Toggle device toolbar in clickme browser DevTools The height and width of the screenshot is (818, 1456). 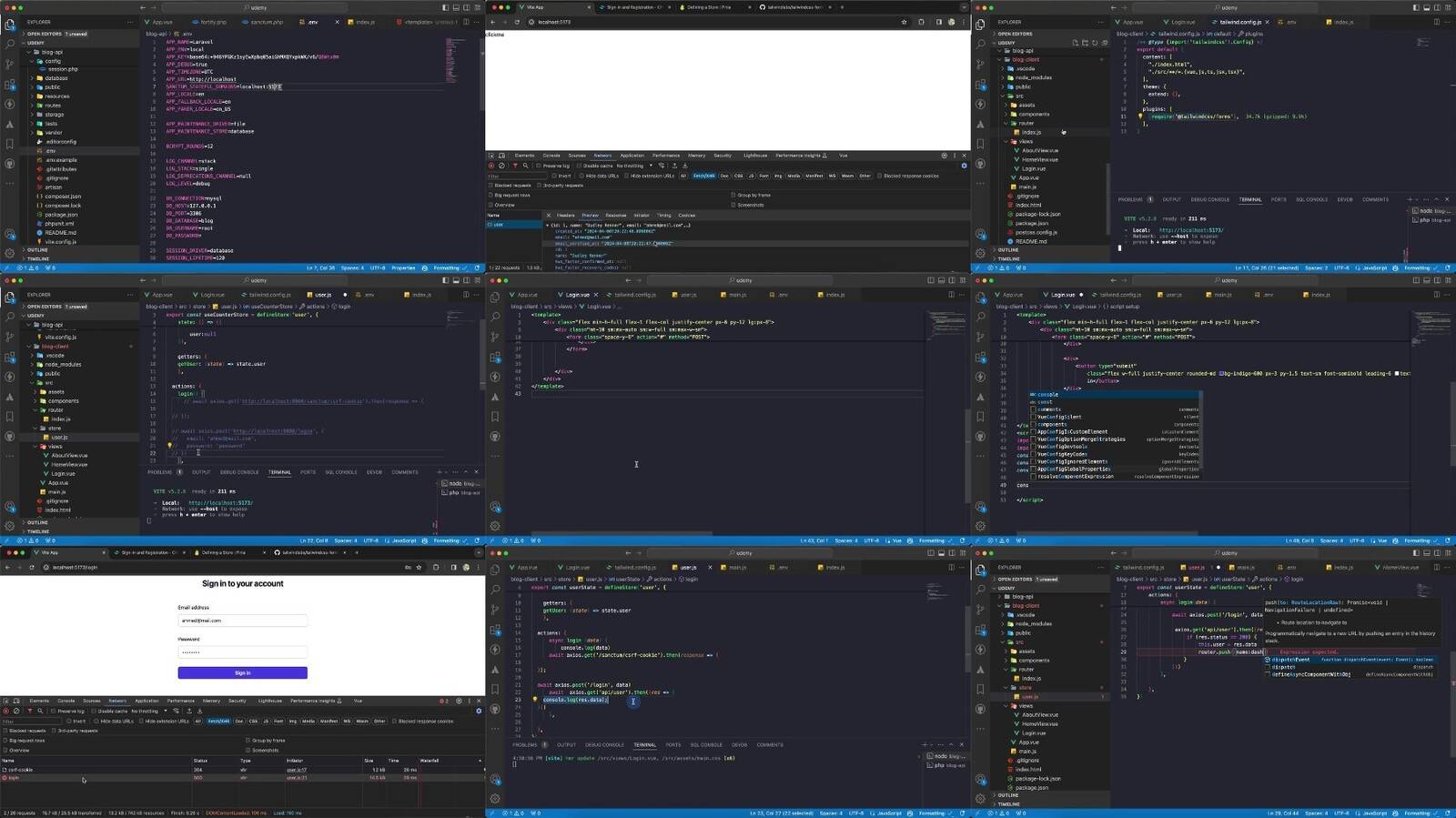(501, 156)
